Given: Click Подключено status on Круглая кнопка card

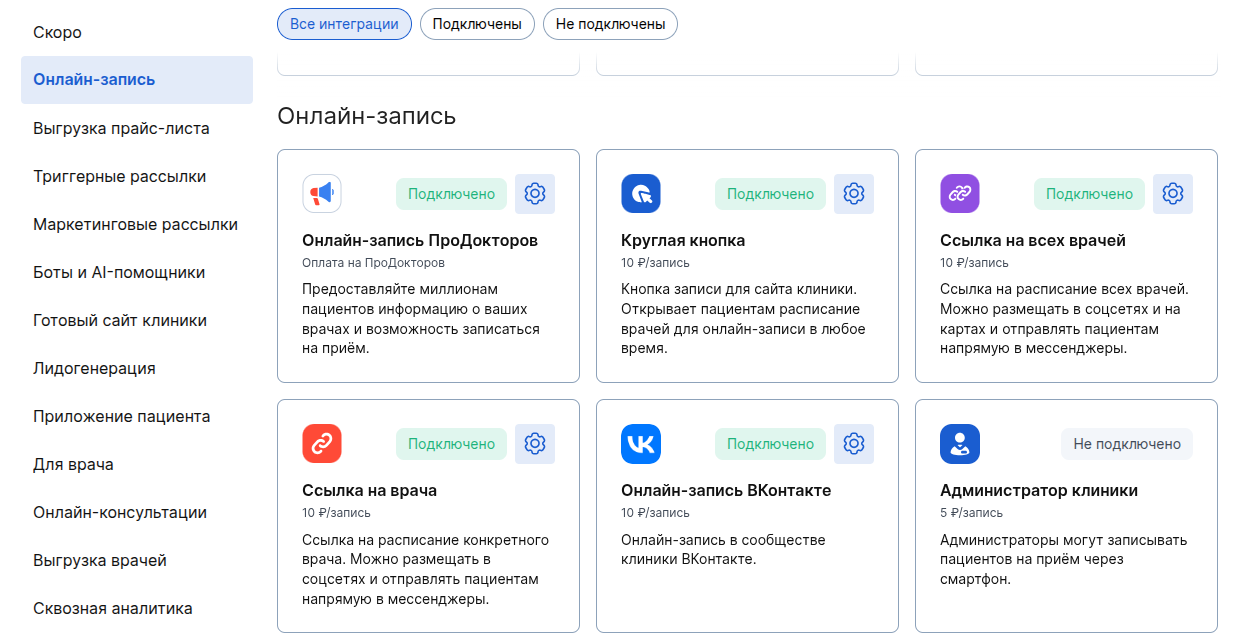Looking at the screenshot, I should pyautogui.click(x=770, y=194).
